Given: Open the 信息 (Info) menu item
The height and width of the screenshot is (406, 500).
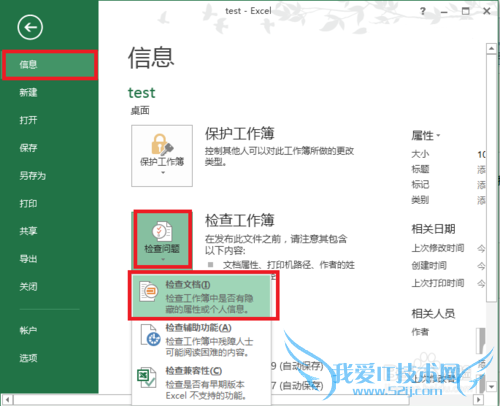Looking at the screenshot, I should tap(50, 65).
